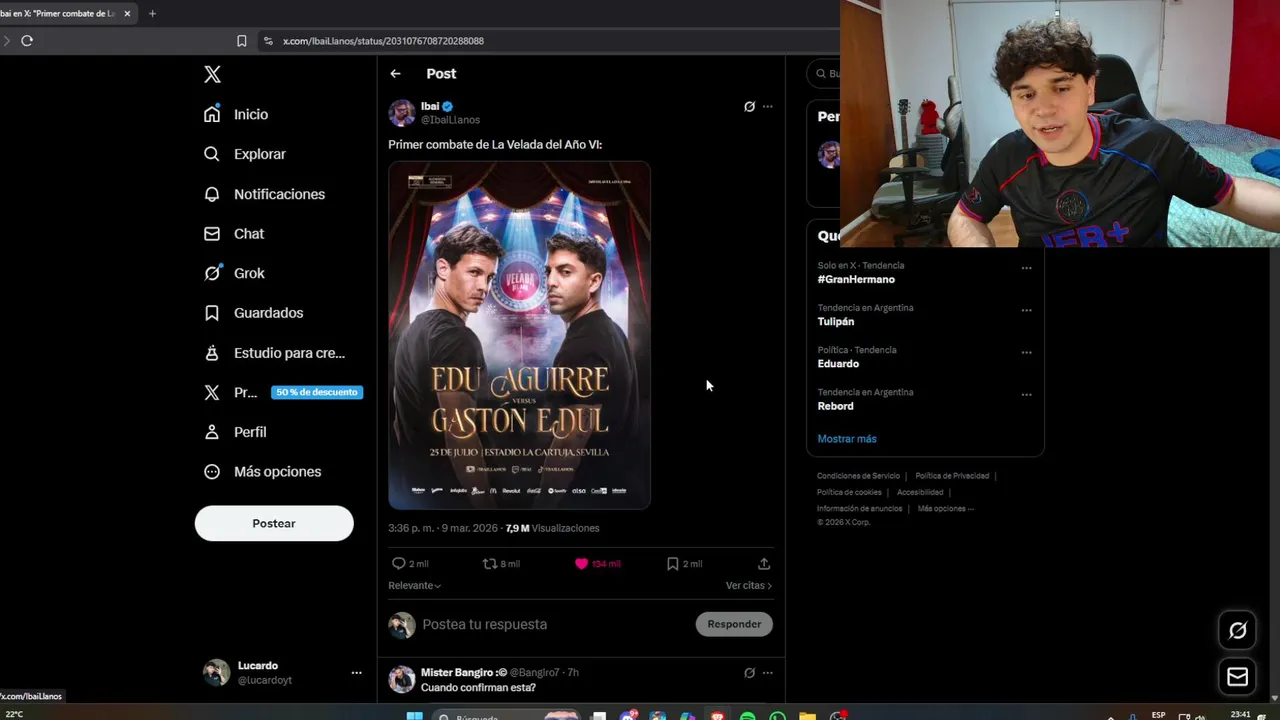Screen dimensions: 1280x720
Task: Click the share icon on the post
Action: coord(764,564)
